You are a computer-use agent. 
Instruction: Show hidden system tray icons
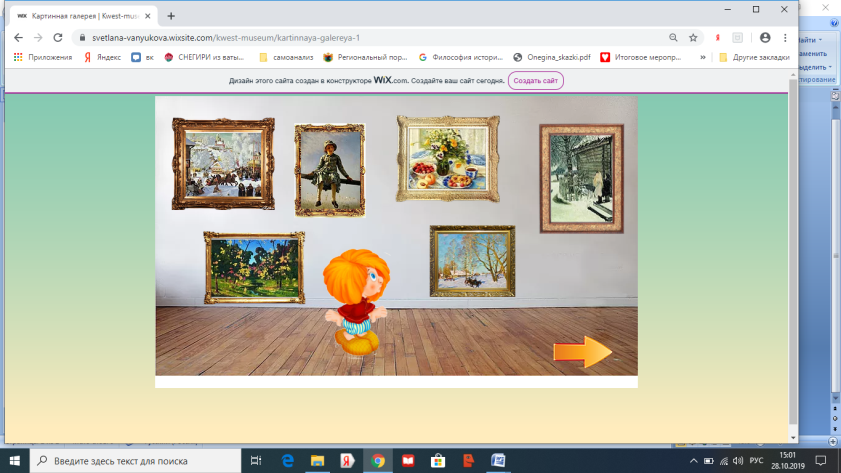(694, 461)
